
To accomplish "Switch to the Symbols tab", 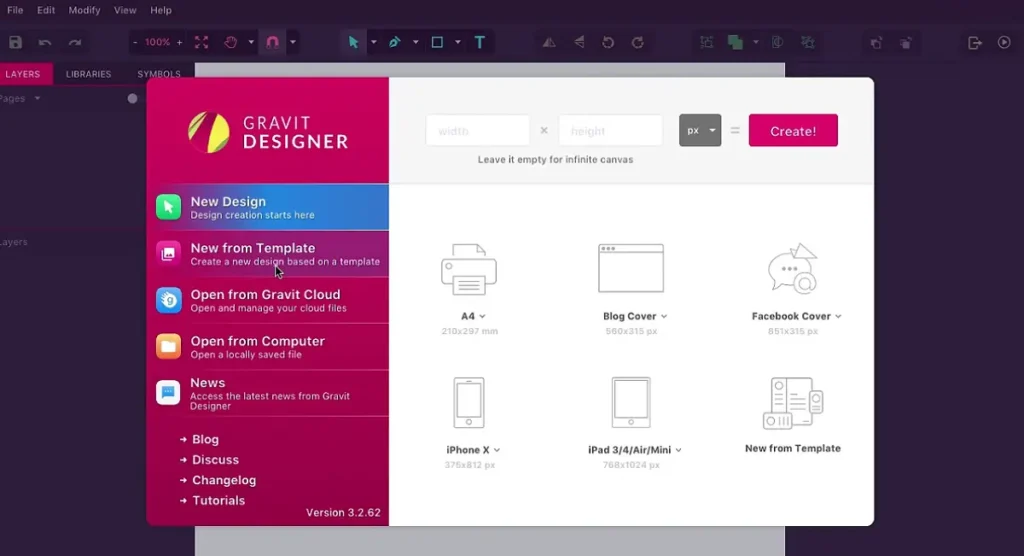I will point(159,74).
